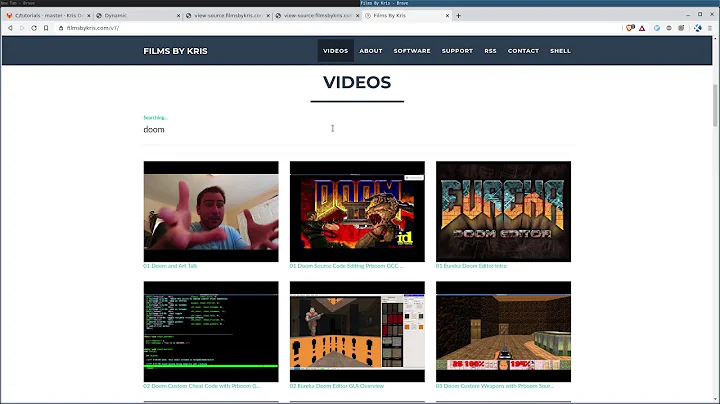Image resolution: width=720 pixels, height=404 pixels.
Task: Click the 01 Eureka Doom Editor Intro link
Action: point(471,266)
